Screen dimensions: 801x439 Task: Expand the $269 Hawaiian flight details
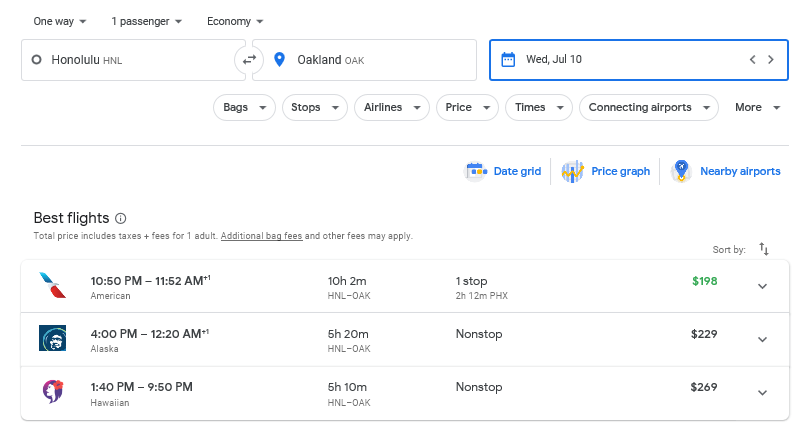coord(762,393)
